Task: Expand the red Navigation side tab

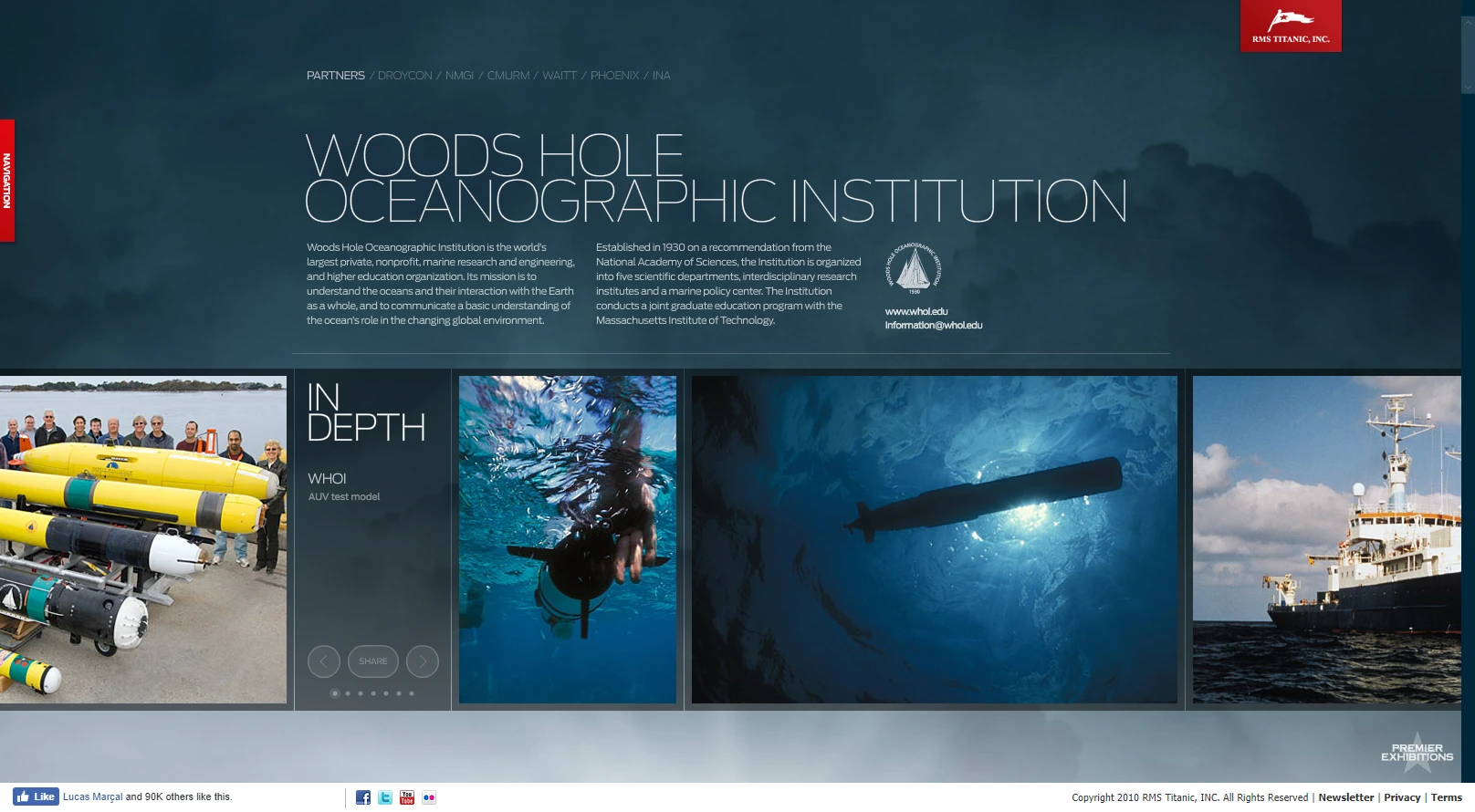Action: (7, 181)
